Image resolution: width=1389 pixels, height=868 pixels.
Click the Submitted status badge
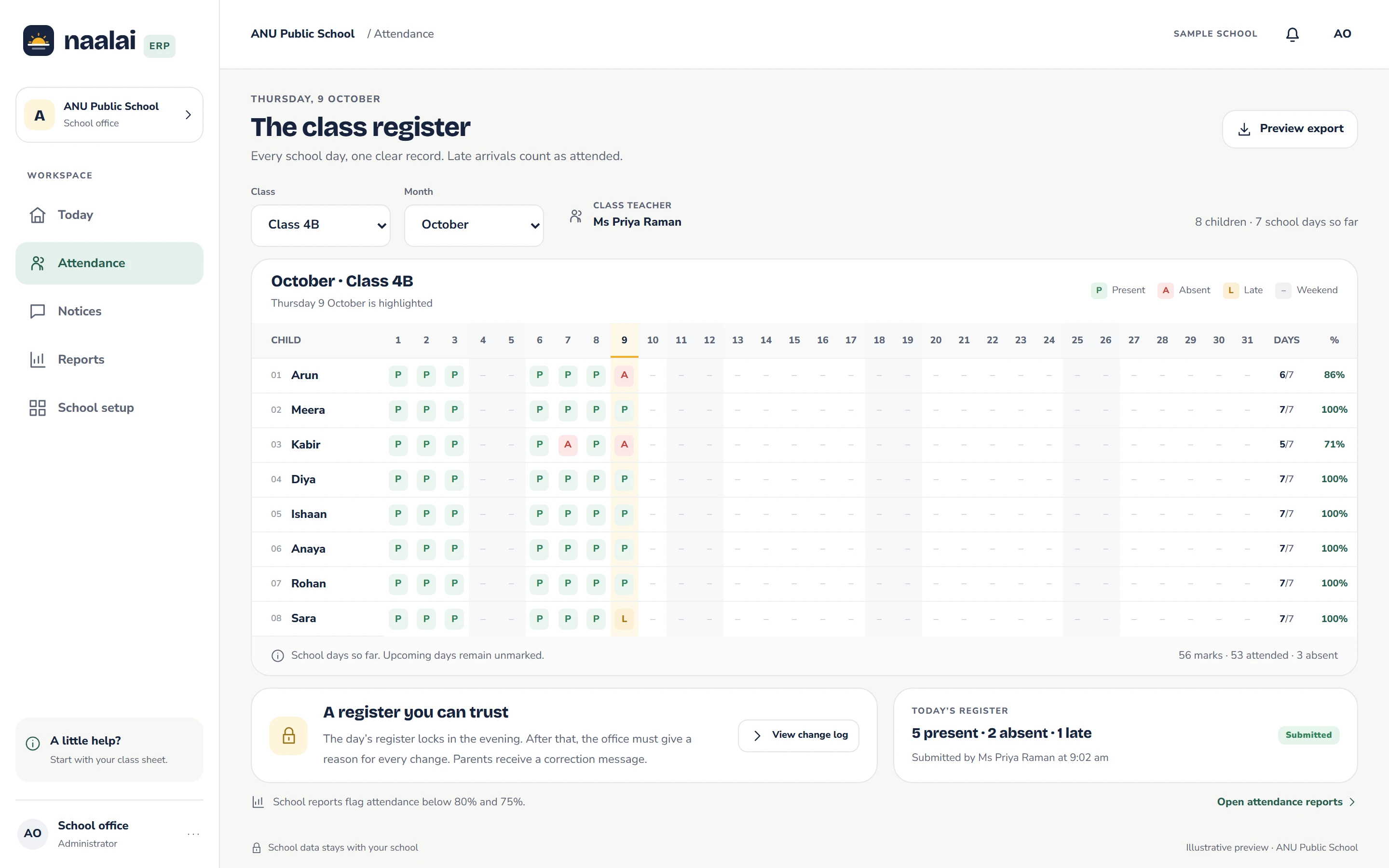click(x=1308, y=735)
